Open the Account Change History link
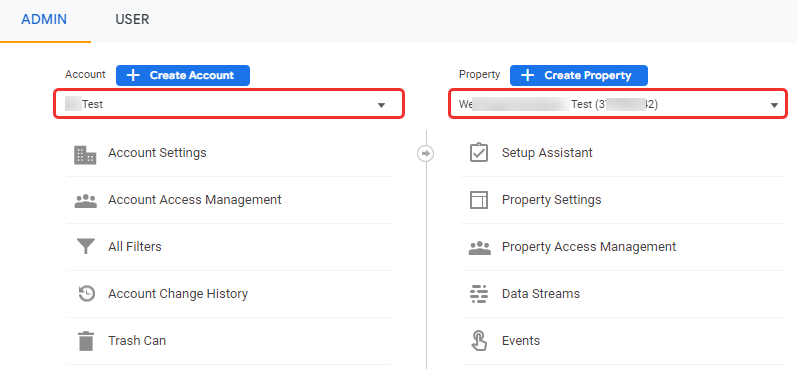The height and width of the screenshot is (369, 798). 178,294
